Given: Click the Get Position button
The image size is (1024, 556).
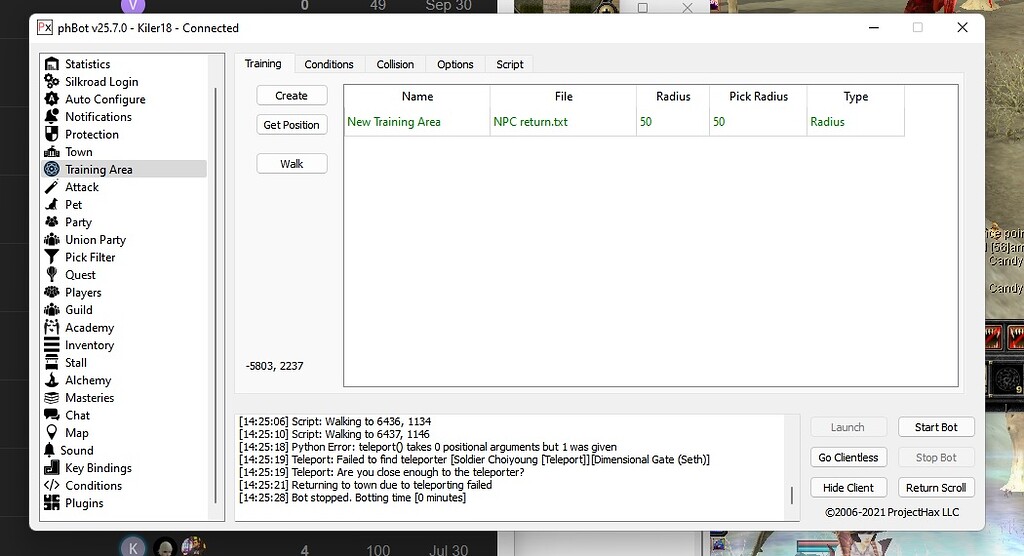Looking at the screenshot, I should [x=291, y=125].
